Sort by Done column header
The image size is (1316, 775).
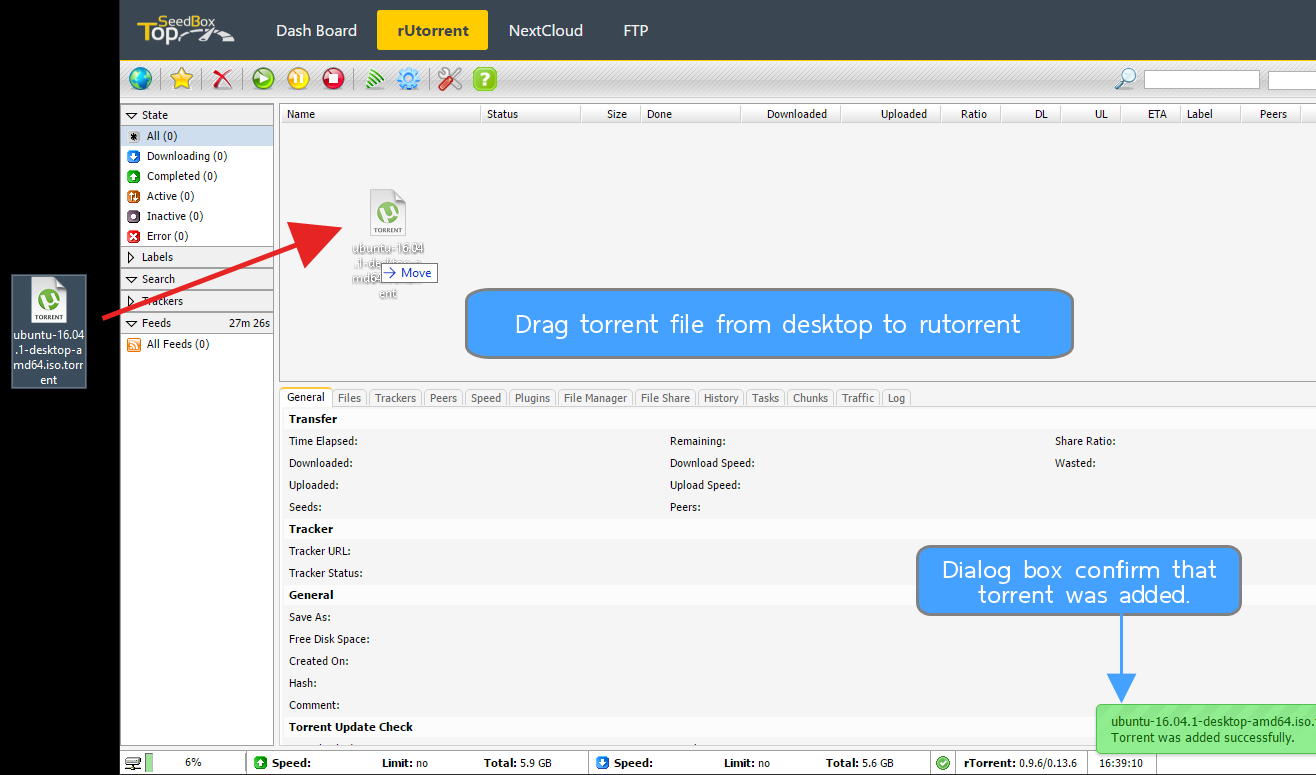point(691,114)
